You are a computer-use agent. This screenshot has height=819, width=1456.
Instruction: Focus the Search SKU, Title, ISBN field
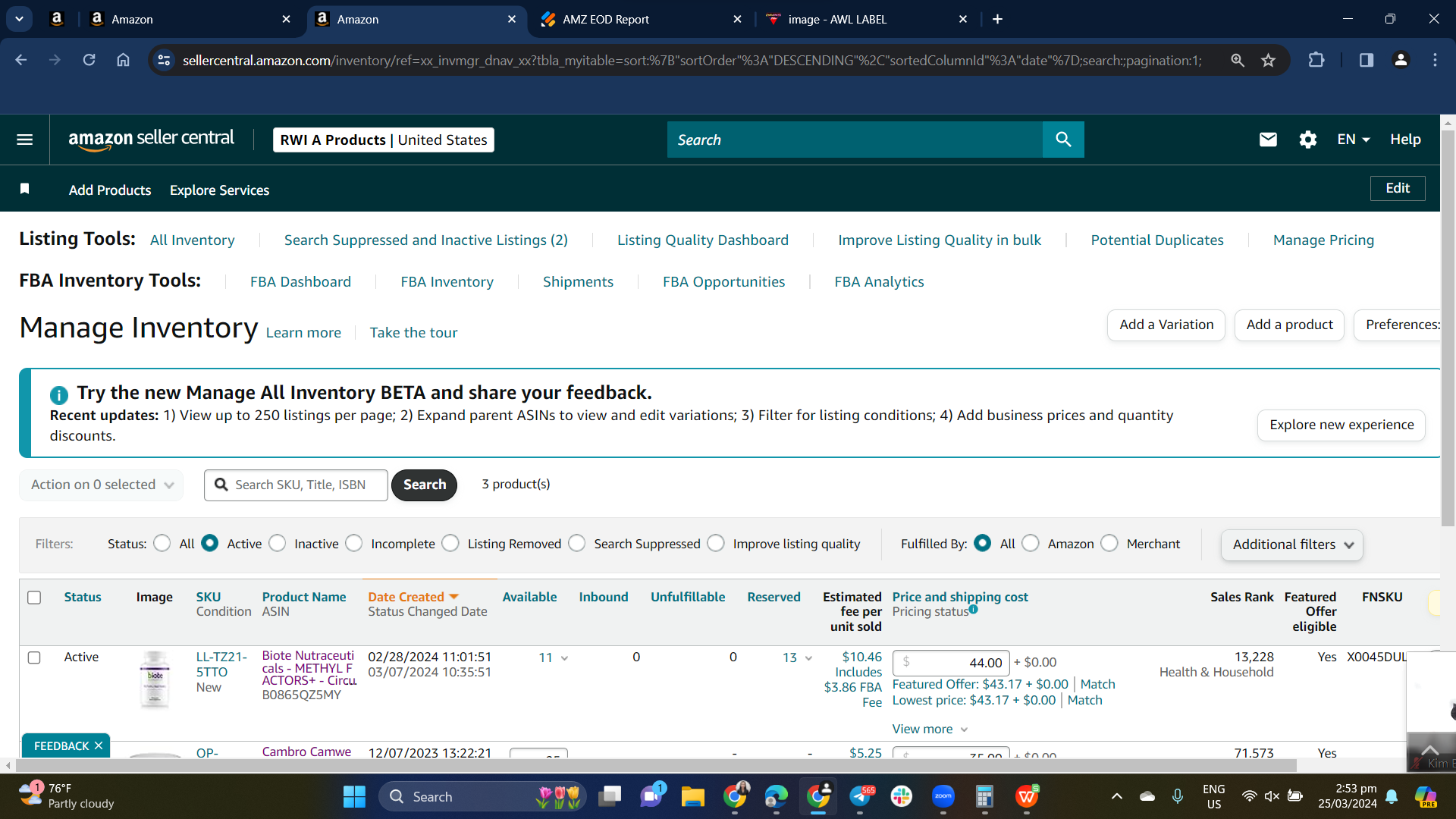pyautogui.click(x=296, y=485)
